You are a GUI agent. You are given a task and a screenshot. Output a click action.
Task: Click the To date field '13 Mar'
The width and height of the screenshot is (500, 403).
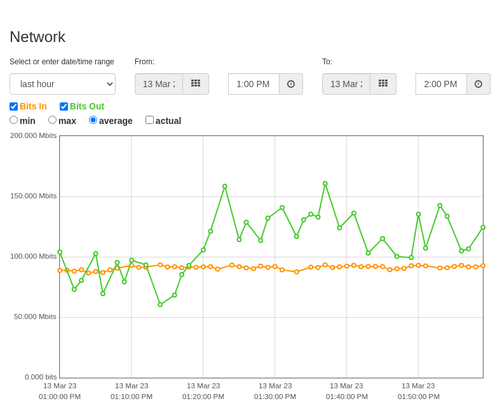pos(346,84)
